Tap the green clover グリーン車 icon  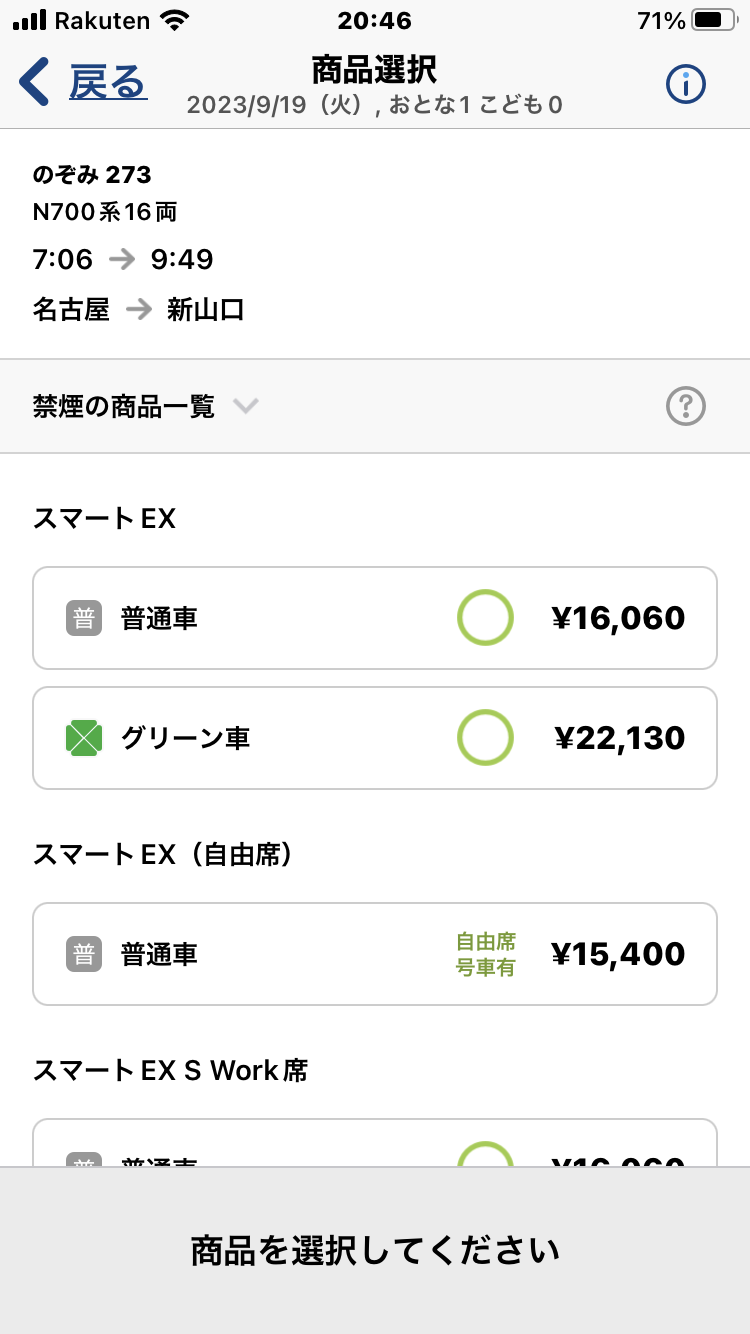(84, 738)
